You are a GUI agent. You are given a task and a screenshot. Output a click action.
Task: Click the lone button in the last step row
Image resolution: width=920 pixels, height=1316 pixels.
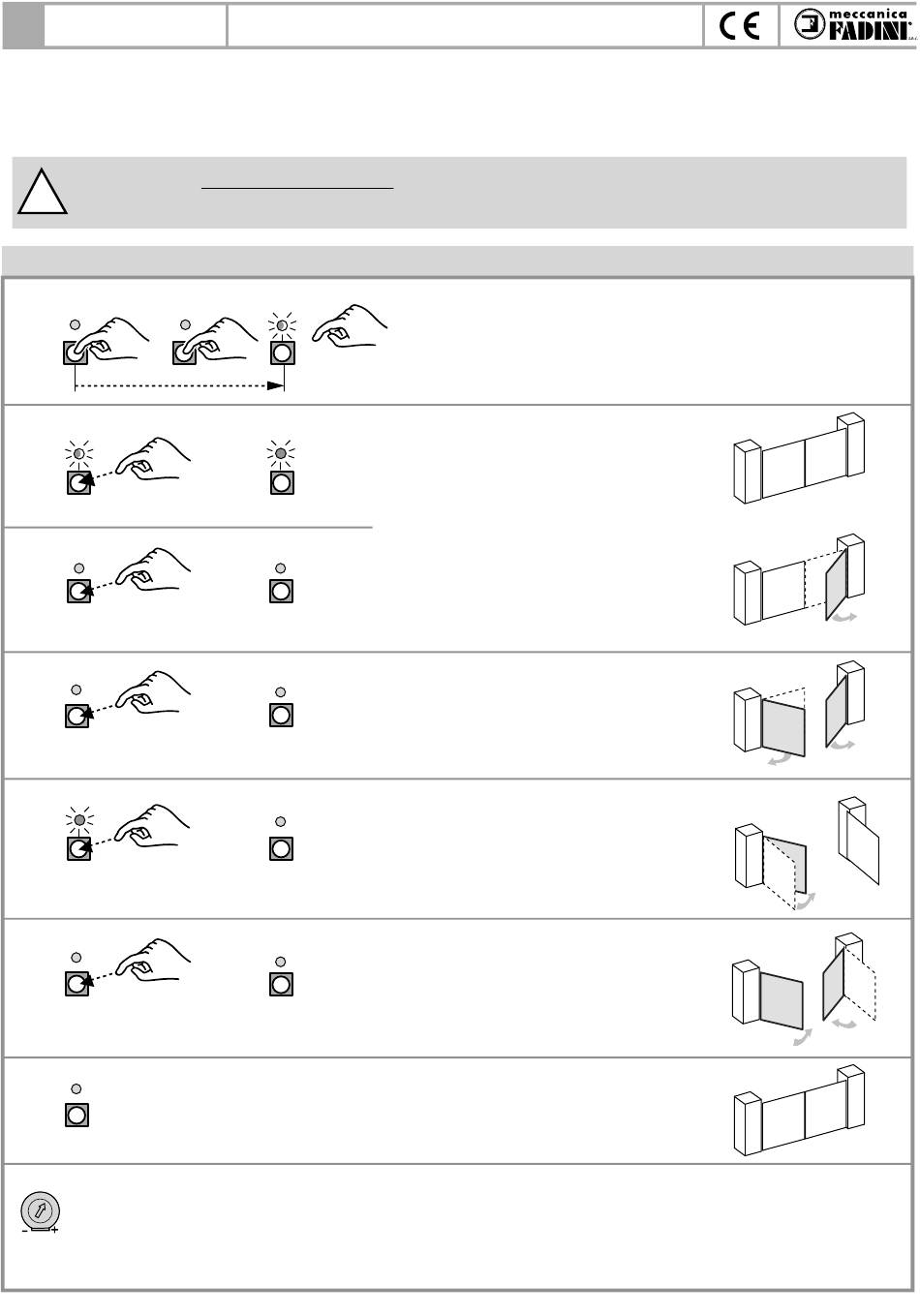pyautogui.click(x=77, y=1115)
